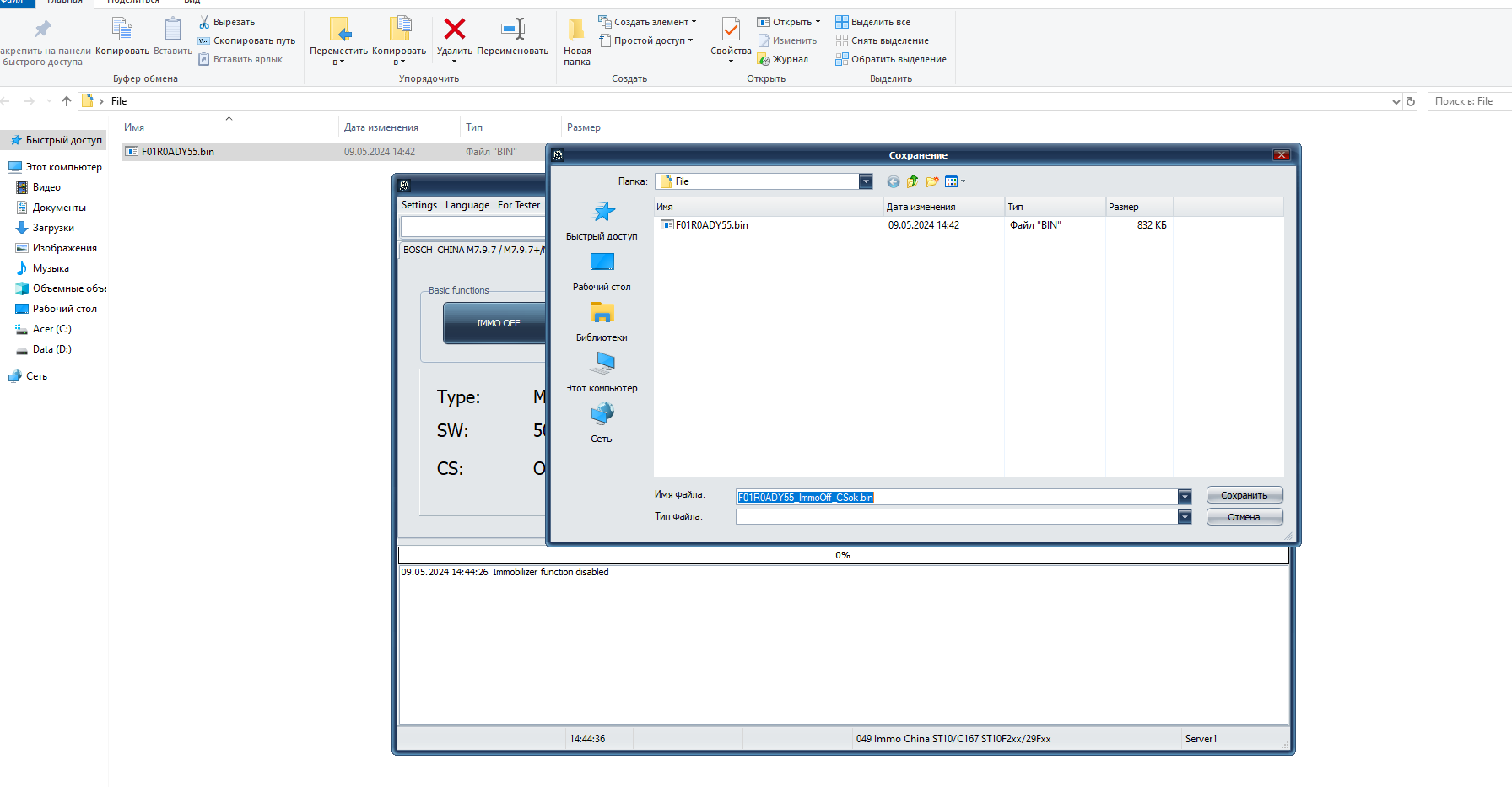This screenshot has width=1512, height=787.
Task: Go up one folder level in save dialog
Action: pos(913,181)
